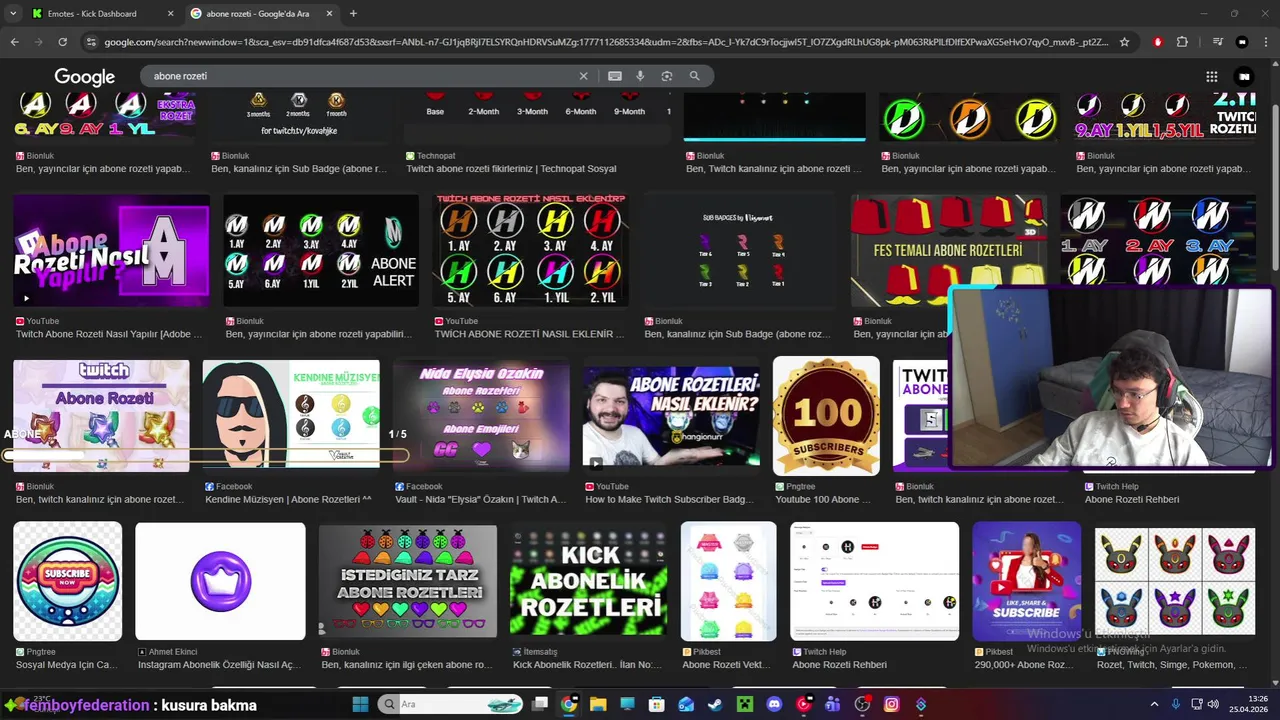Reload the Google results page
Viewport: 1280px width, 720px height.
click(x=62, y=42)
